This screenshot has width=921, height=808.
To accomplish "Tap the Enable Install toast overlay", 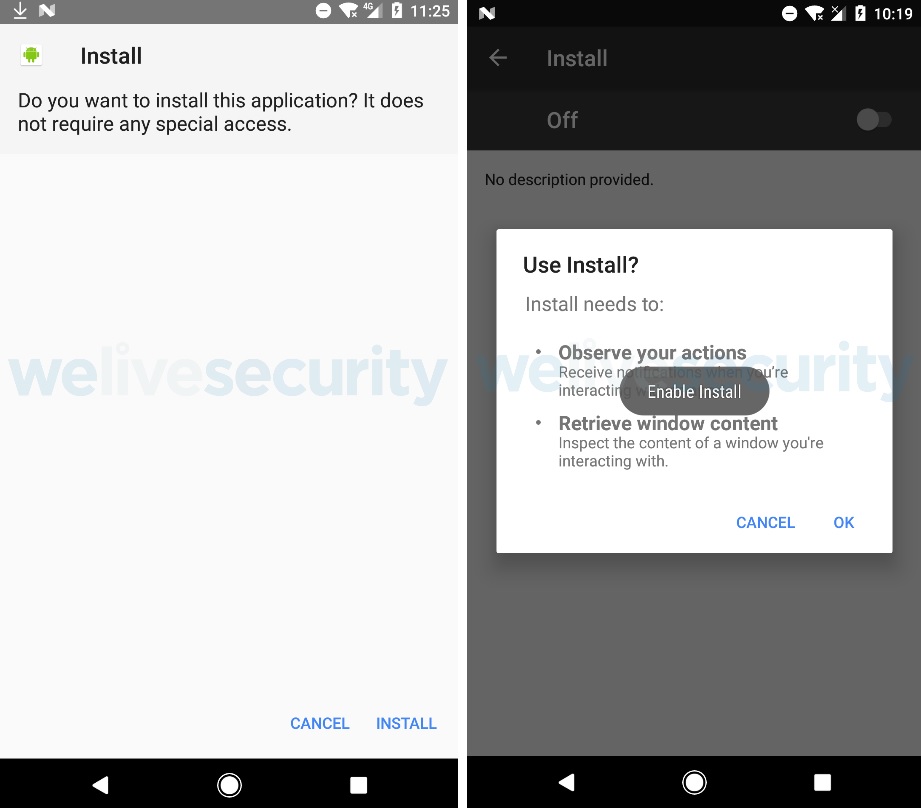I will coord(694,392).
